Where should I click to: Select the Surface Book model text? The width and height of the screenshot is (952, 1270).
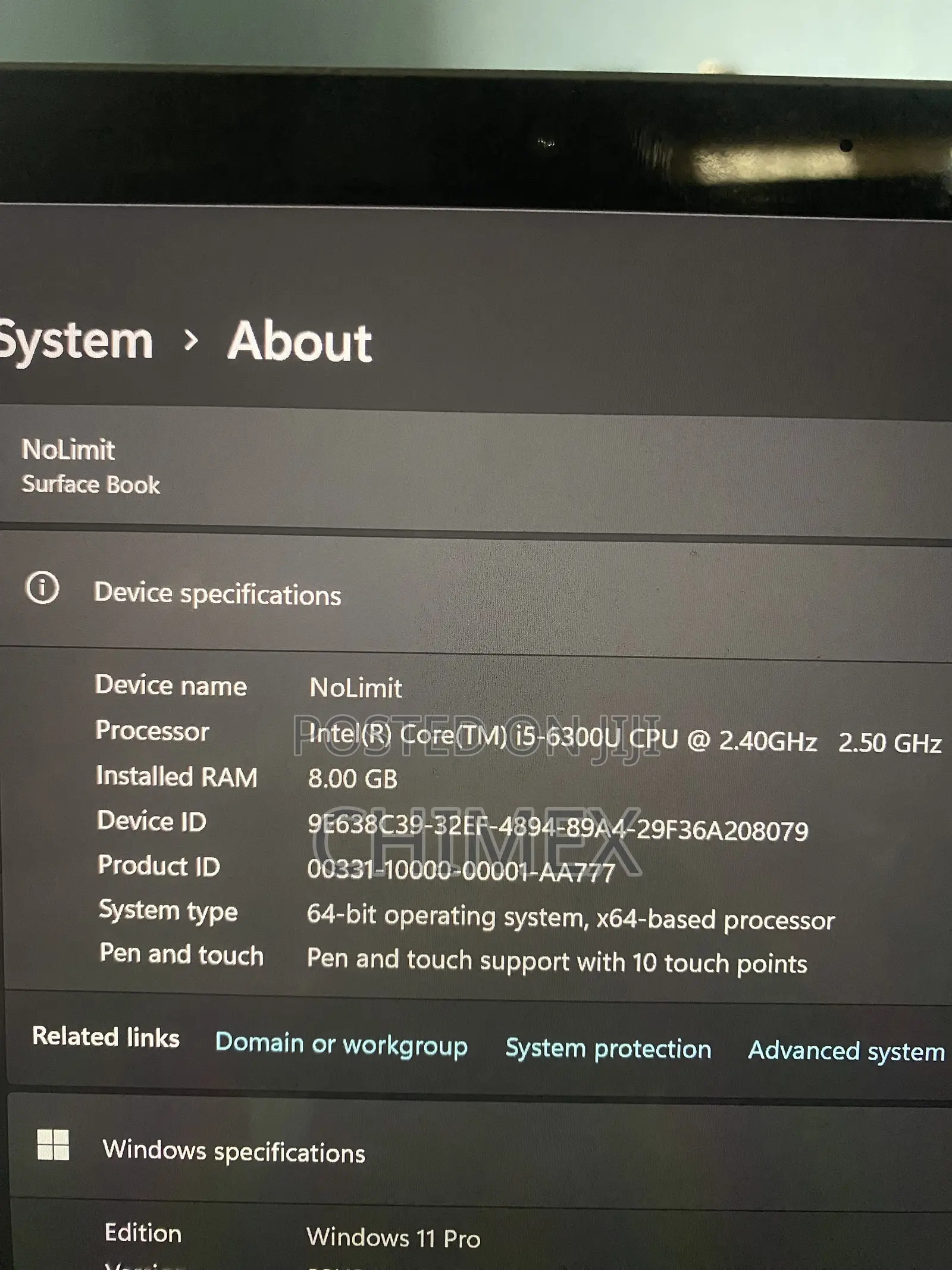[x=91, y=484]
